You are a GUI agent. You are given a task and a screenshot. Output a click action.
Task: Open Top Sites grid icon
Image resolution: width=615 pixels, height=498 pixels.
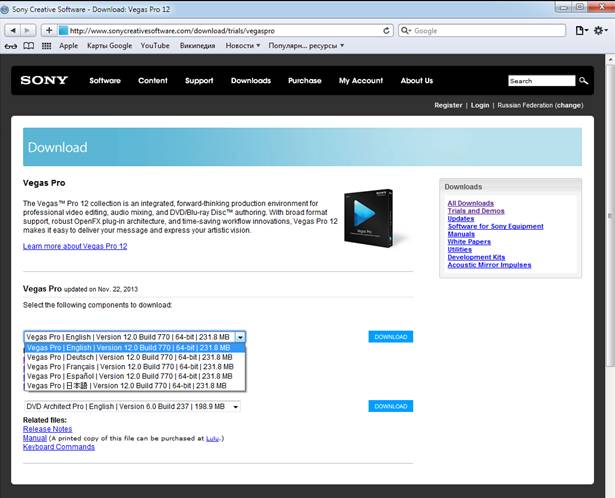click(46, 46)
